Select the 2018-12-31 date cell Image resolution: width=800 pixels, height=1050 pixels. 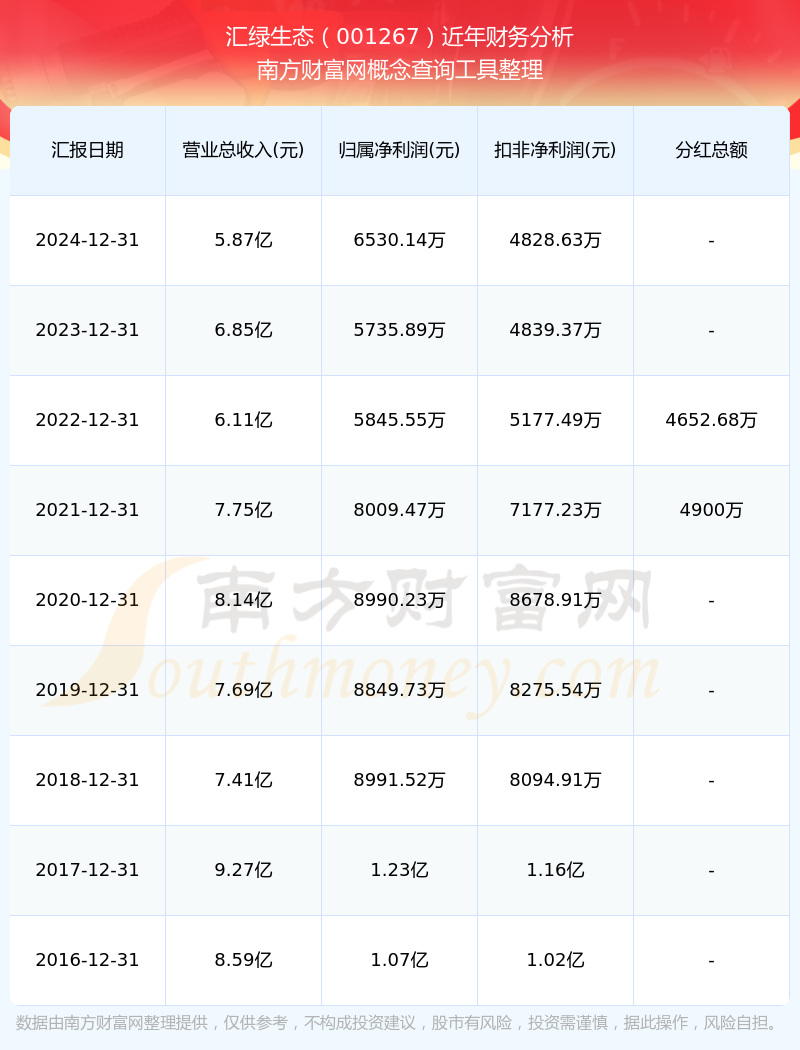coord(88,780)
